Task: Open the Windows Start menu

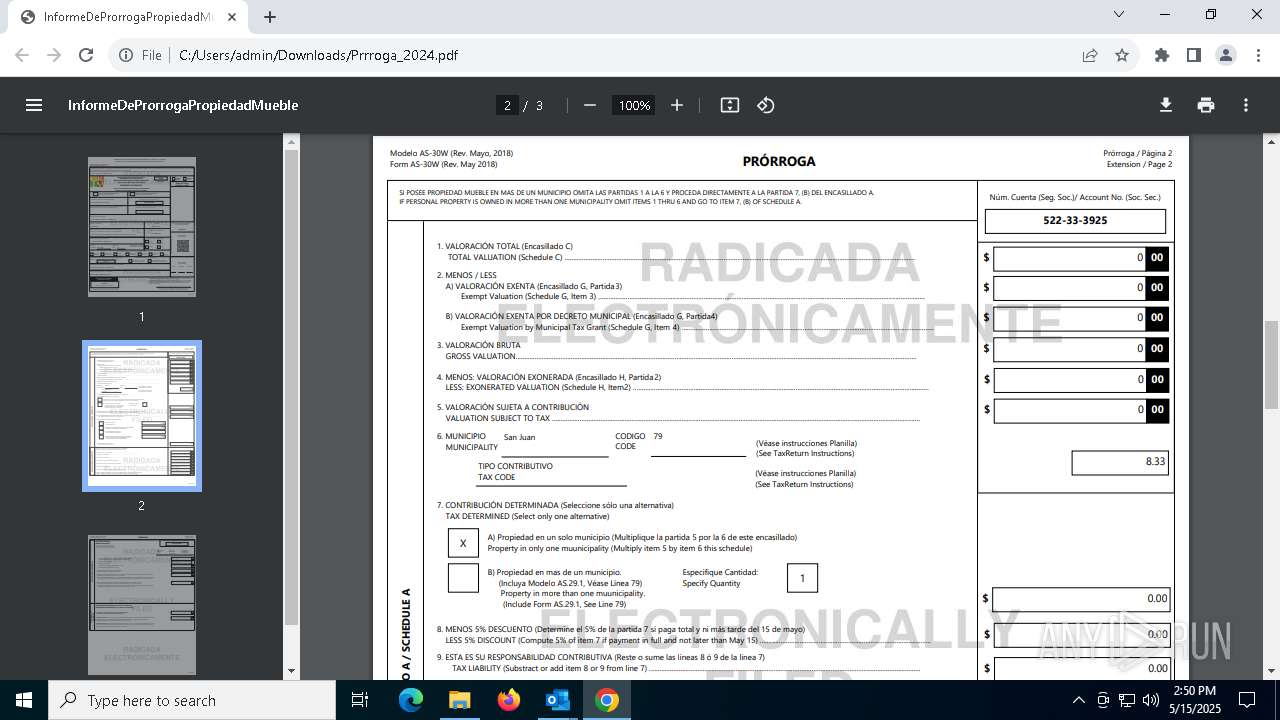Action: pos(23,700)
